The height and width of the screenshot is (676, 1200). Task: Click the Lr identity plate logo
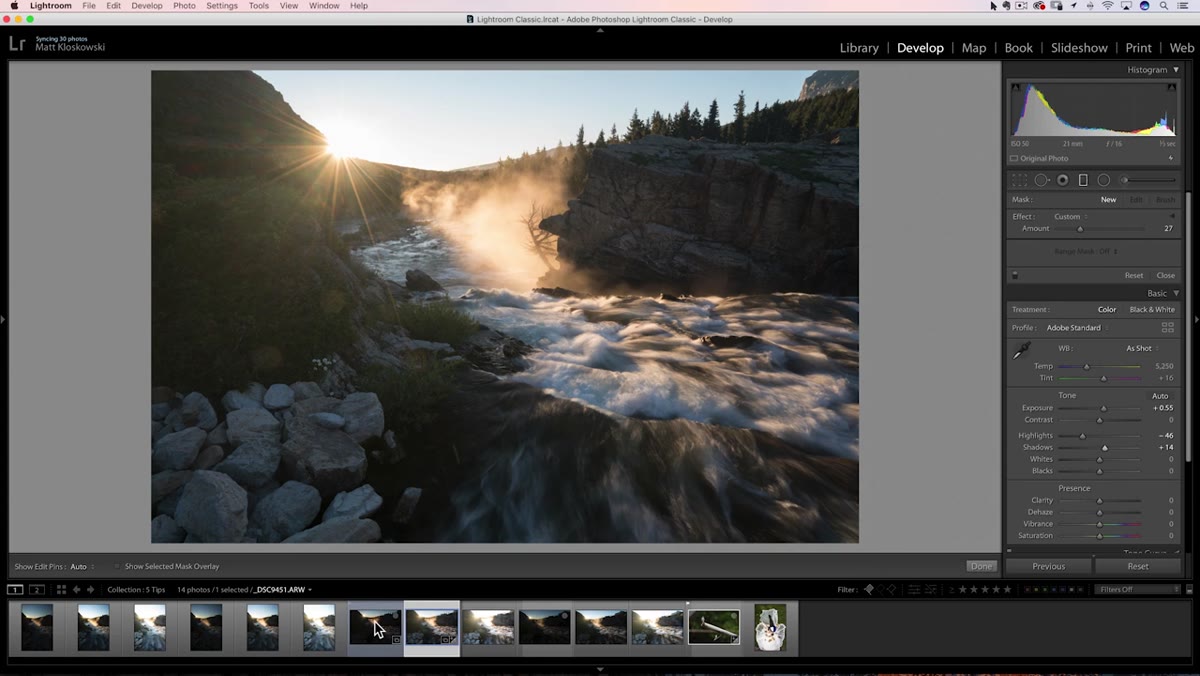coord(17,43)
